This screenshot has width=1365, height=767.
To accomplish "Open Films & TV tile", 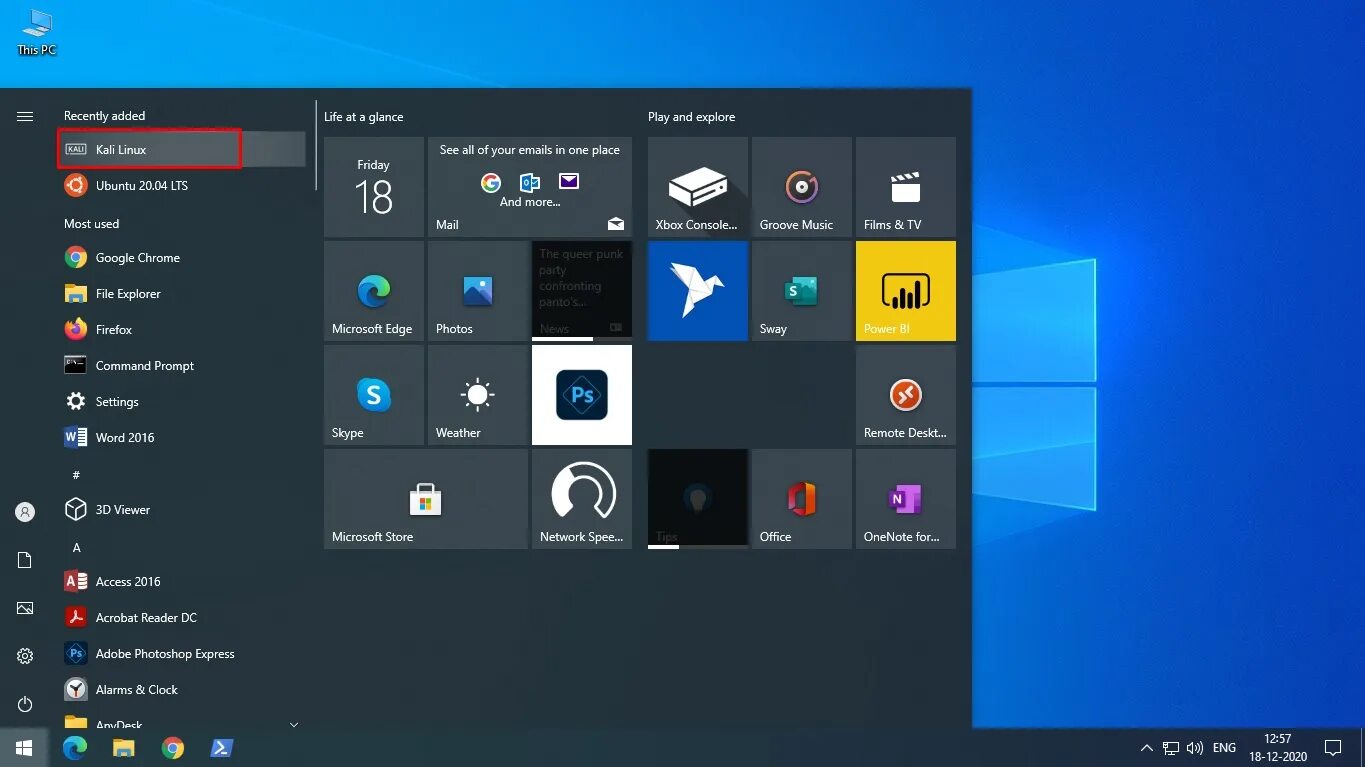I will coord(906,187).
